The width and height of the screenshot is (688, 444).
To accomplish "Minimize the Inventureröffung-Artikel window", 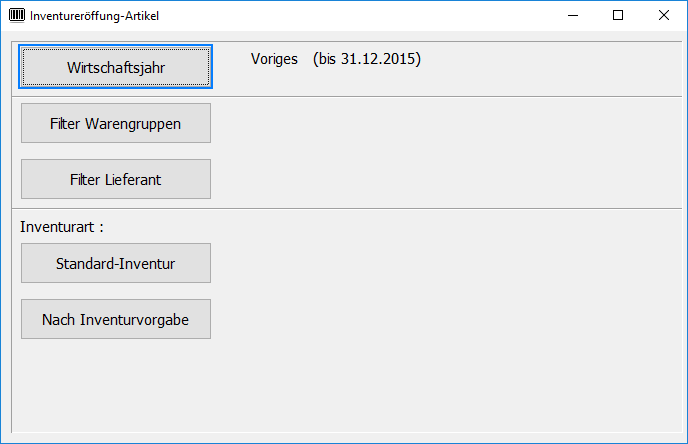I will tap(573, 15).
